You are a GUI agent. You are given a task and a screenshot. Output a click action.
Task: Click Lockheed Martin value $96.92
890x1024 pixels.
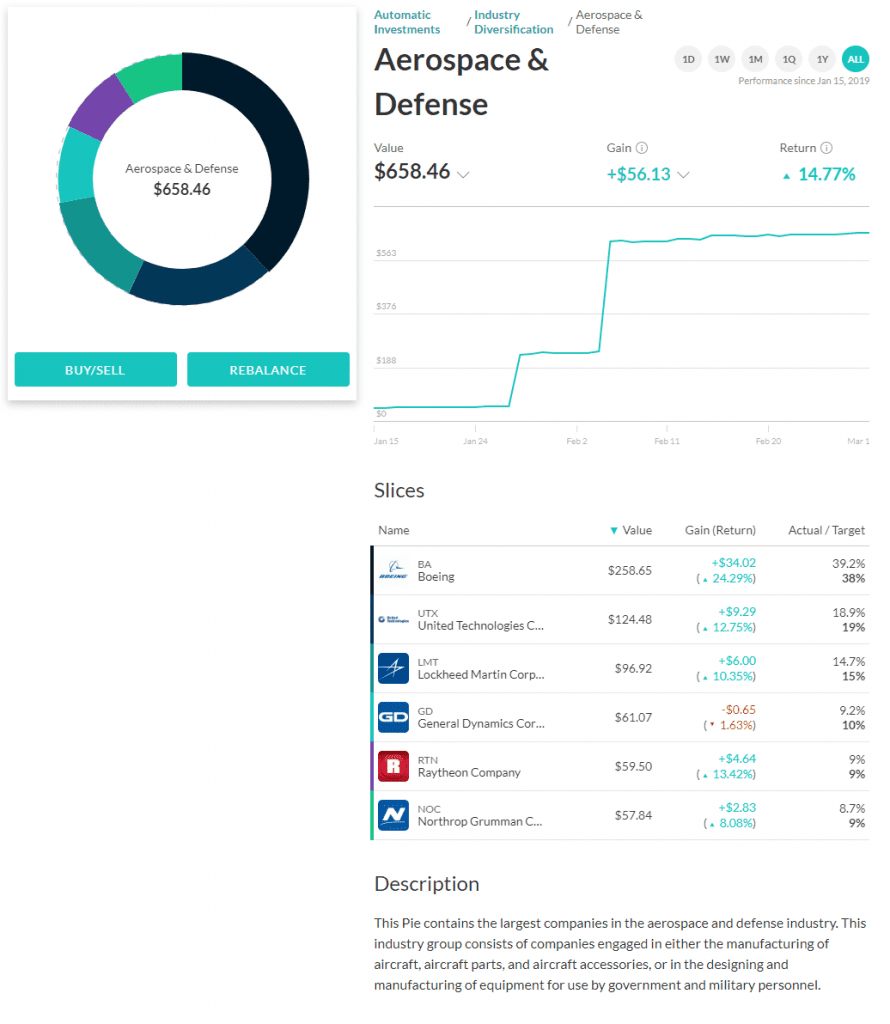pyautogui.click(x=633, y=668)
